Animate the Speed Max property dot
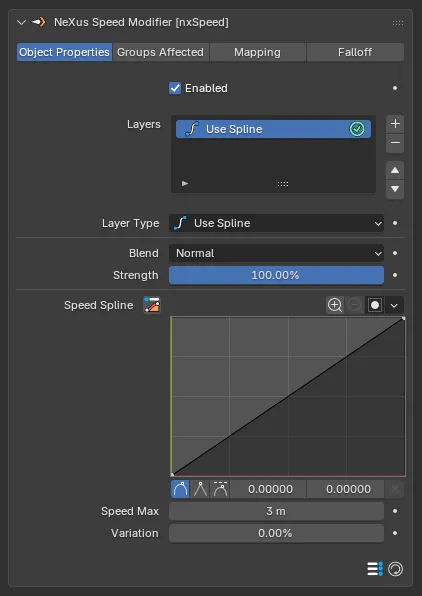The height and width of the screenshot is (596, 422). [x=395, y=511]
